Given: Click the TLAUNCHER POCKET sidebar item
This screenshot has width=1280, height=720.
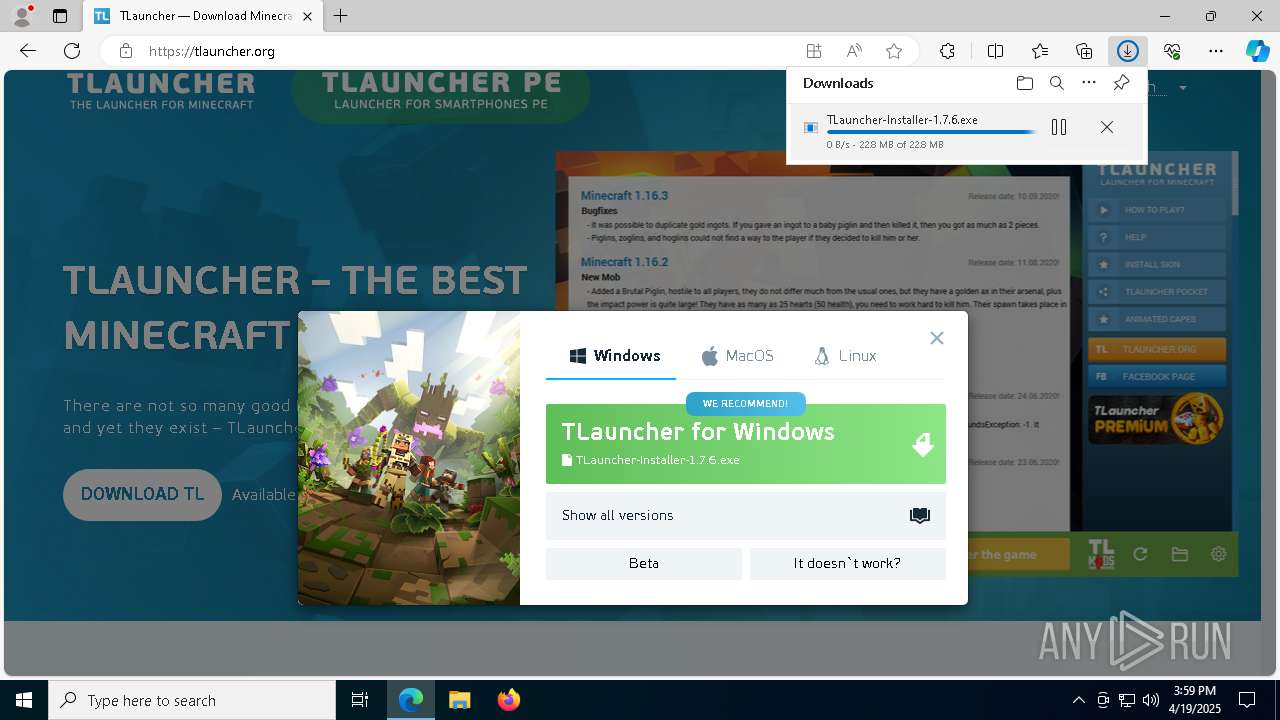Looking at the screenshot, I should click(x=1157, y=292).
